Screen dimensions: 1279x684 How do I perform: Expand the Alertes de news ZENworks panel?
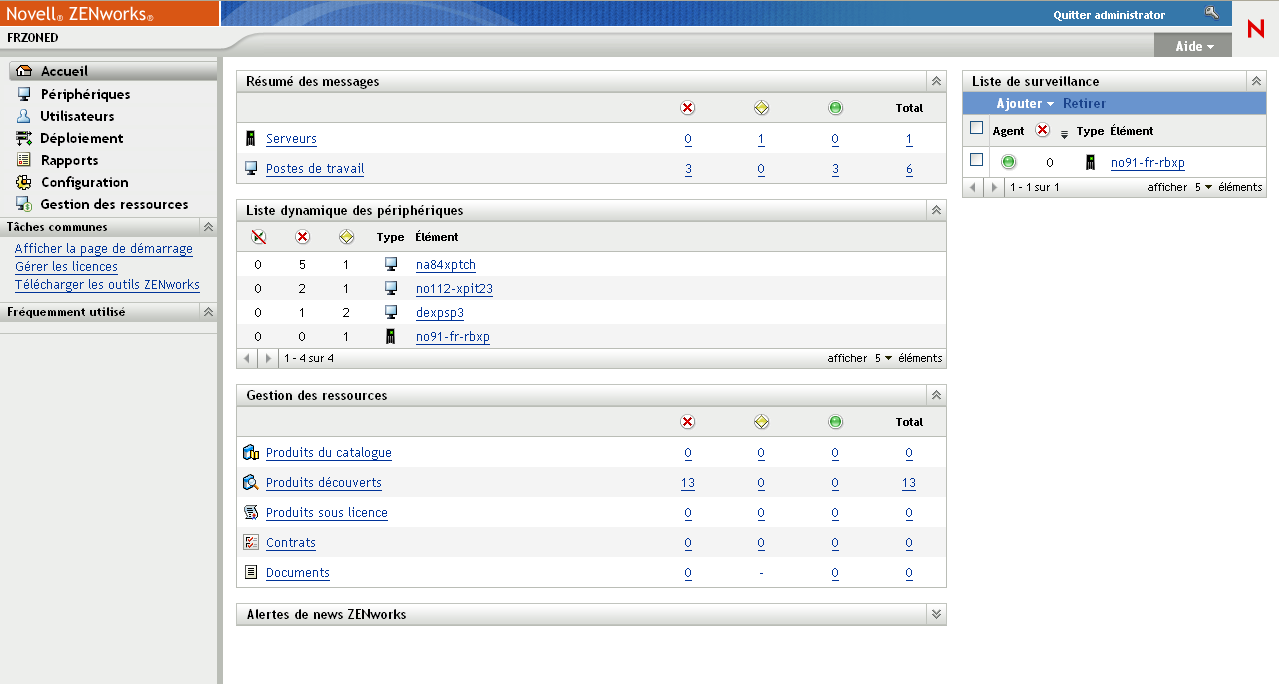936,614
